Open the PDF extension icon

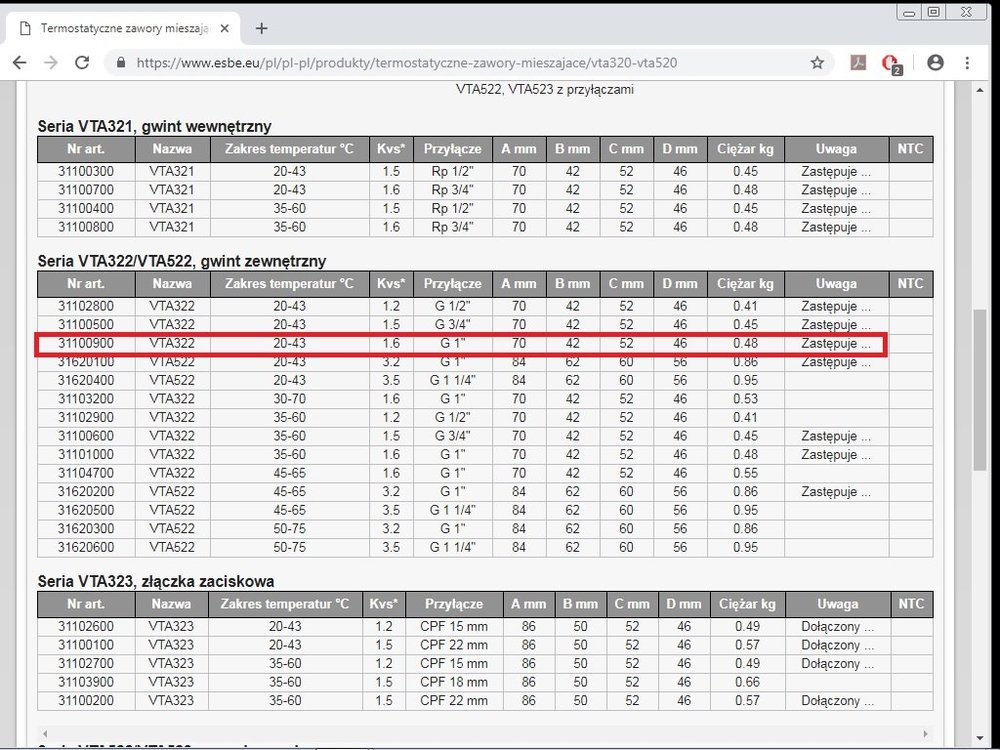click(858, 62)
